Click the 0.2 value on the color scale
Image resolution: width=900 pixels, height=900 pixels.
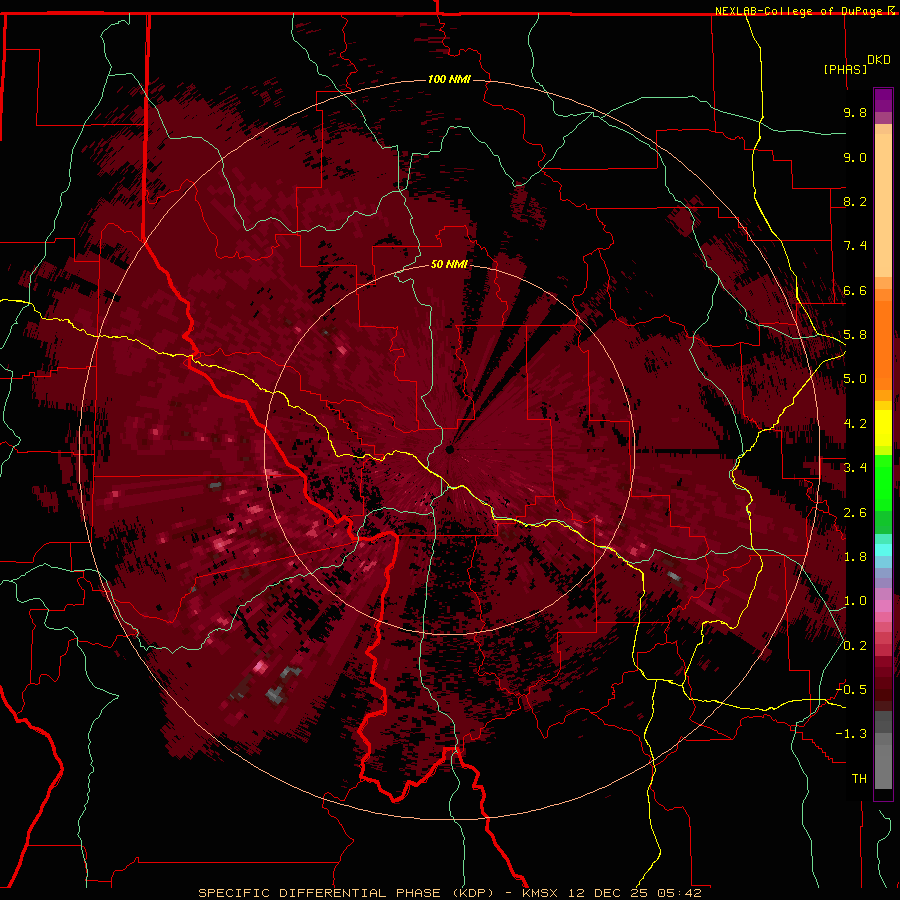tap(855, 646)
